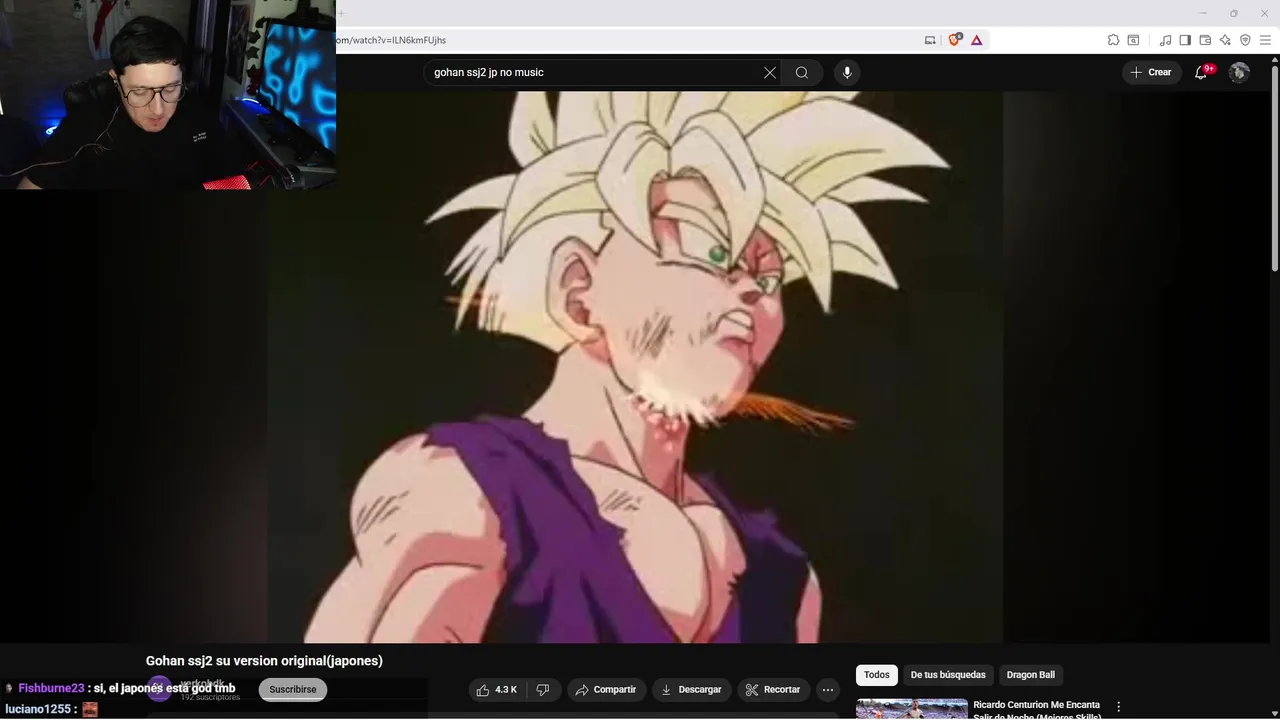The image size is (1280, 720).
Task: Open Brave Shields lion icon
Action: click(x=954, y=40)
